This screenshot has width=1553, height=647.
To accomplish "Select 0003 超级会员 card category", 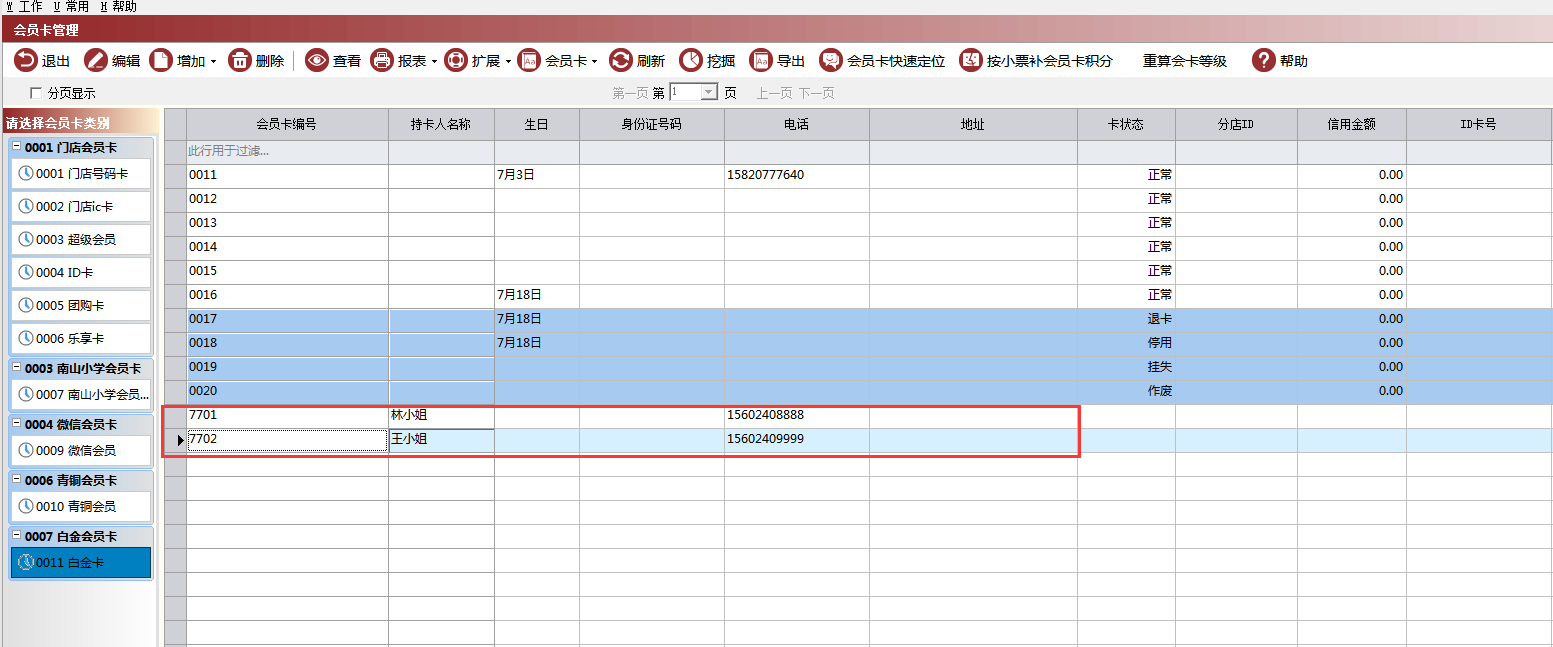I will [x=80, y=240].
